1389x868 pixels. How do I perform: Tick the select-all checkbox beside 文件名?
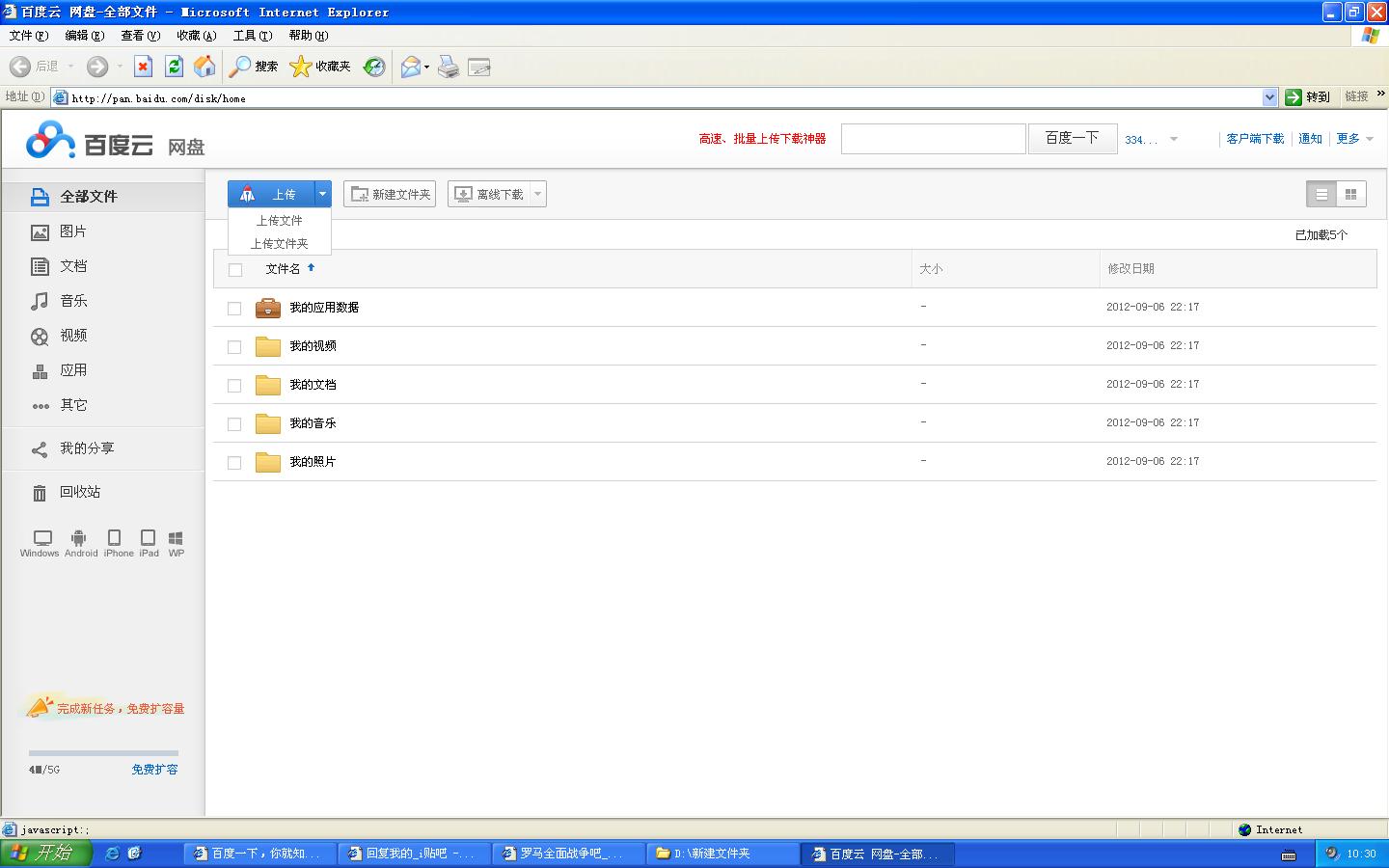pos(235,270)
